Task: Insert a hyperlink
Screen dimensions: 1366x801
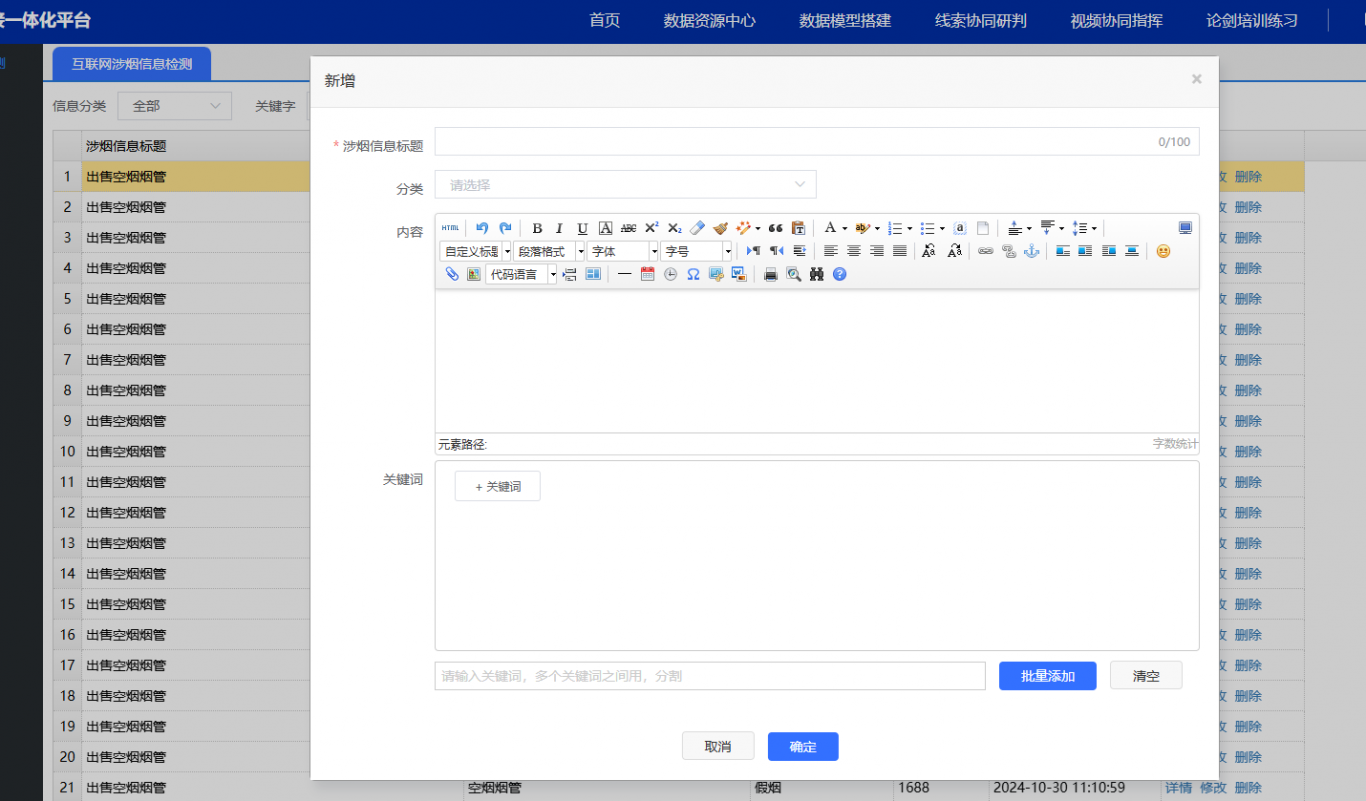Action: 986,251
